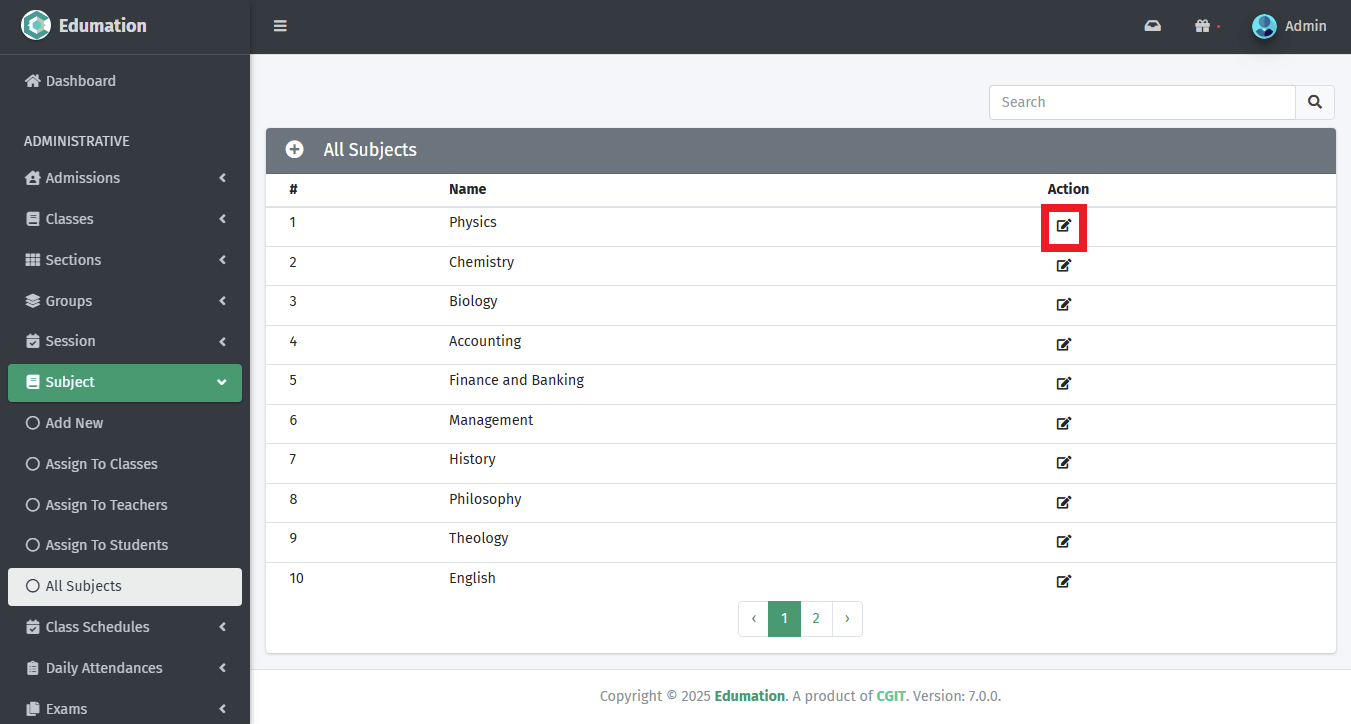
Task: Open the History edit action
Action: point(1064,463)
